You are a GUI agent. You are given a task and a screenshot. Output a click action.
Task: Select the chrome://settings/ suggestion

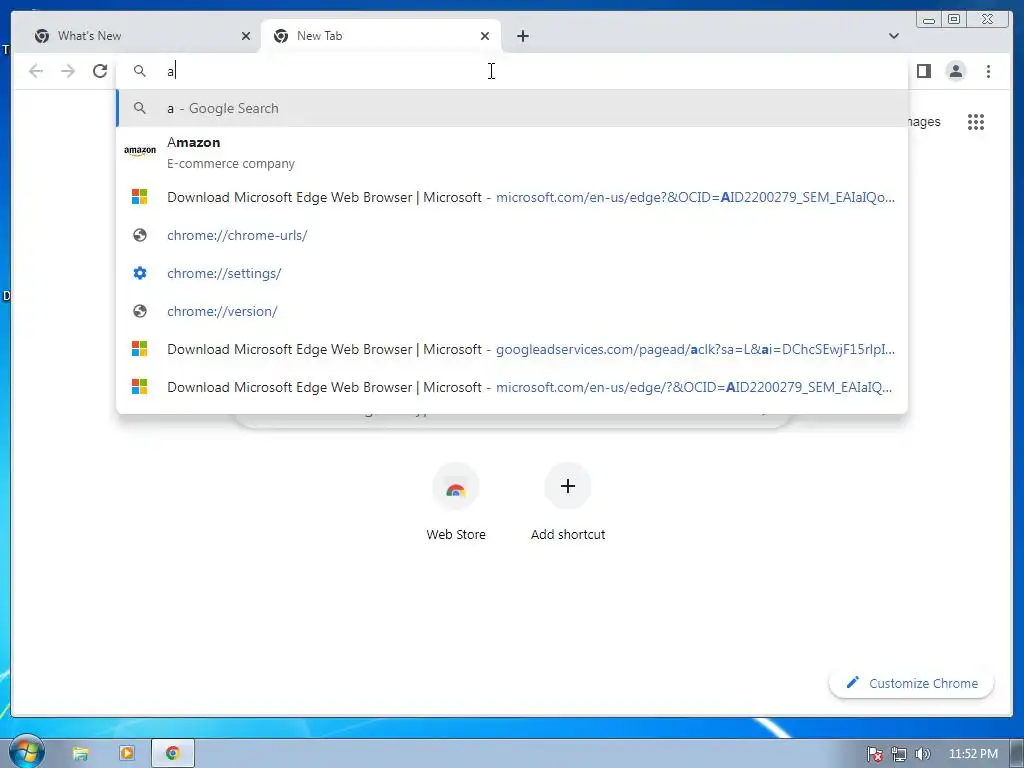512,273
